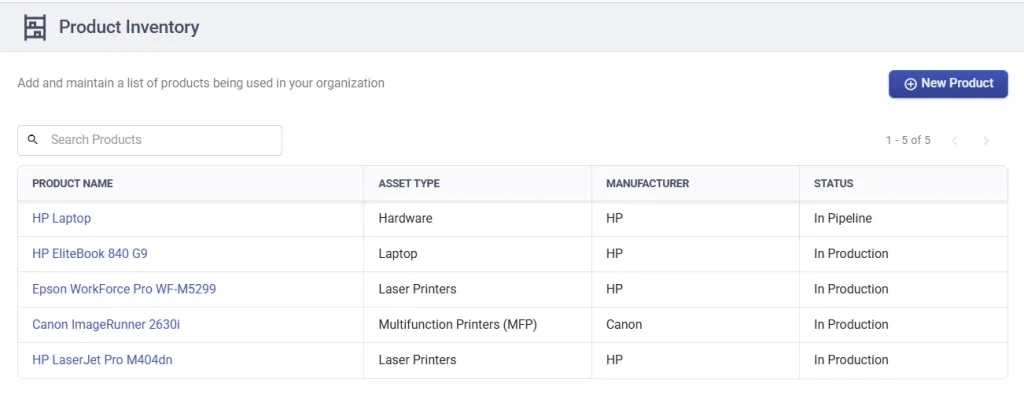The height and width of the screenshot is (413, 1024).
Task: Focus the Search Products field
Action: click(x=150, y=140)
